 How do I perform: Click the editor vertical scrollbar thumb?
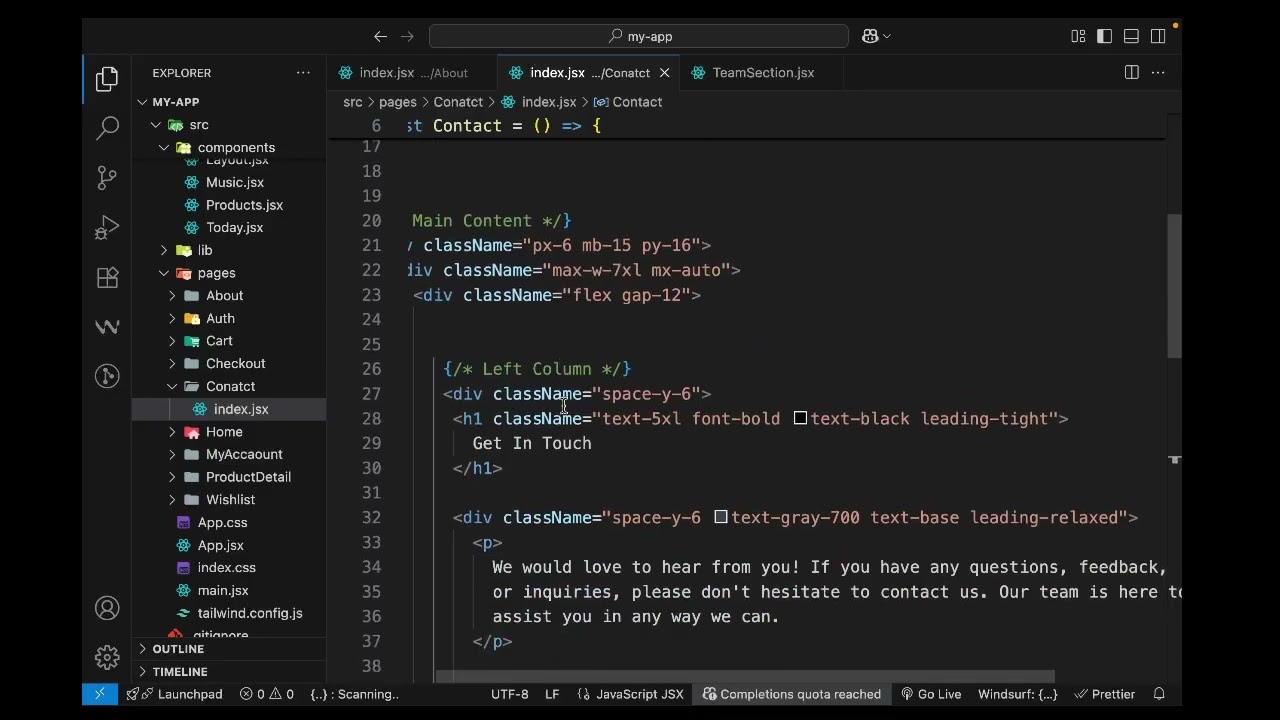(1175, 286)
